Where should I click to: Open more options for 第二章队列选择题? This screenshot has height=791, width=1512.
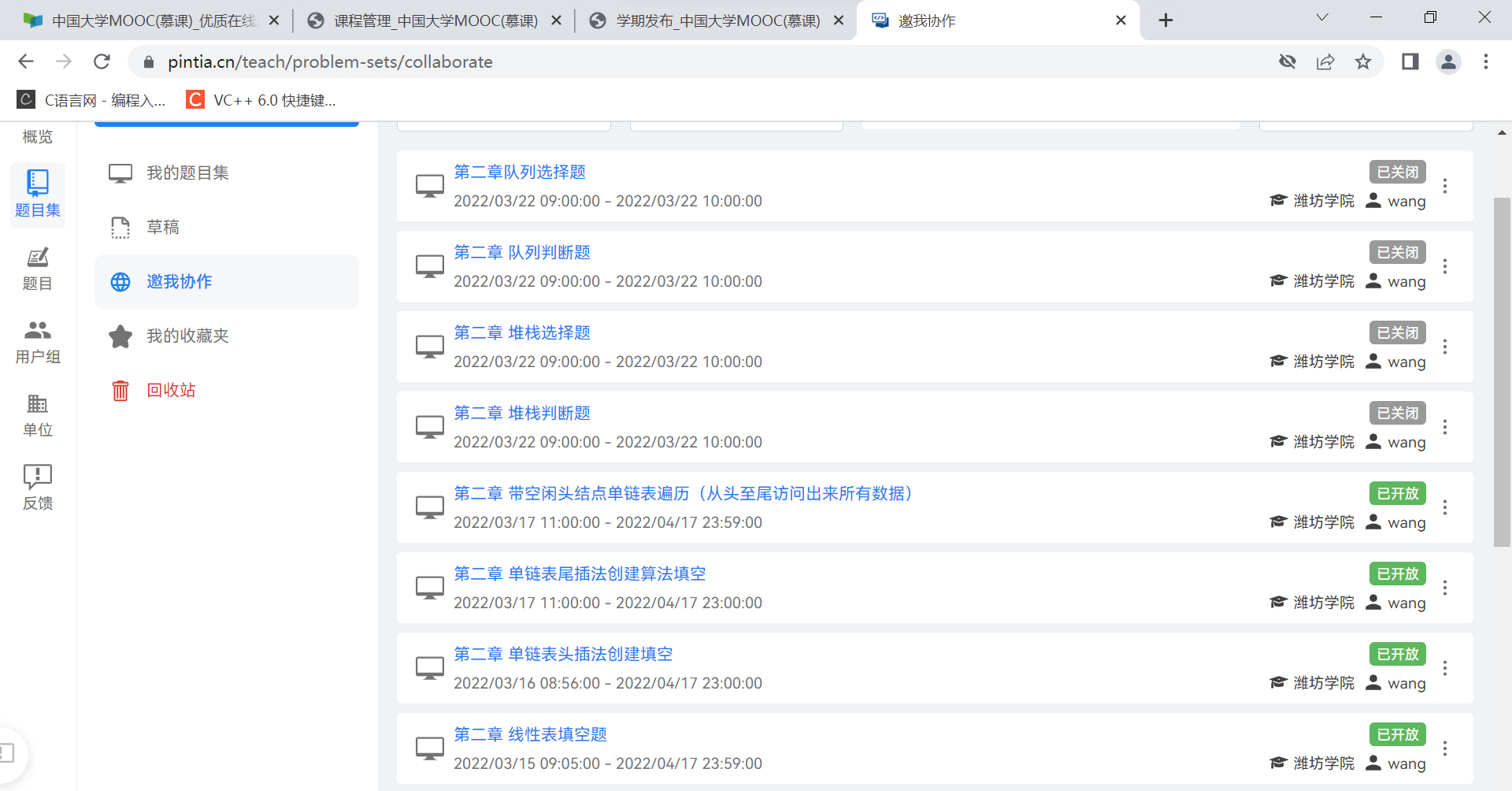(1445, 186)
